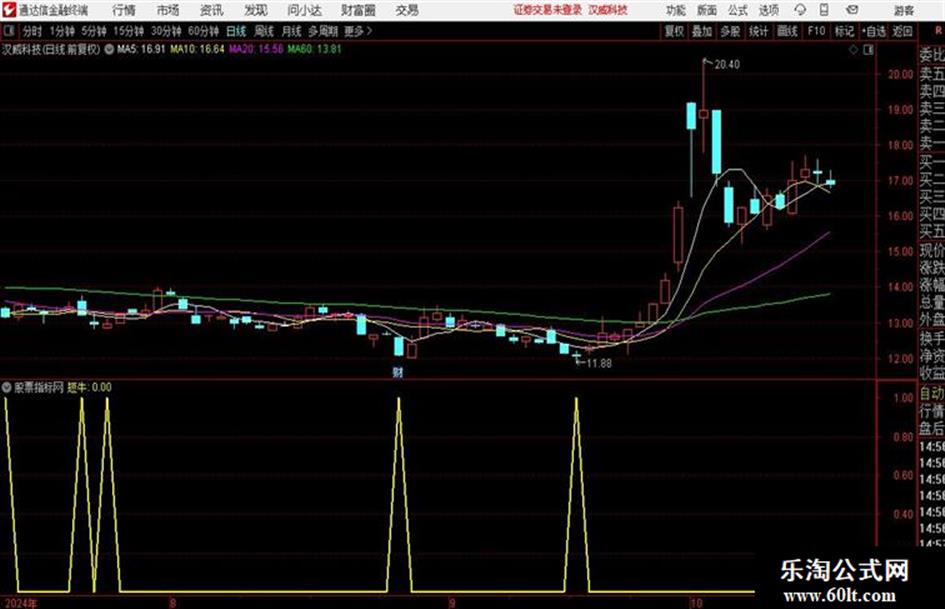Toggle the panel layout icon left of 分时
Screen dimensions: 945x609
(x=9, y=31)
